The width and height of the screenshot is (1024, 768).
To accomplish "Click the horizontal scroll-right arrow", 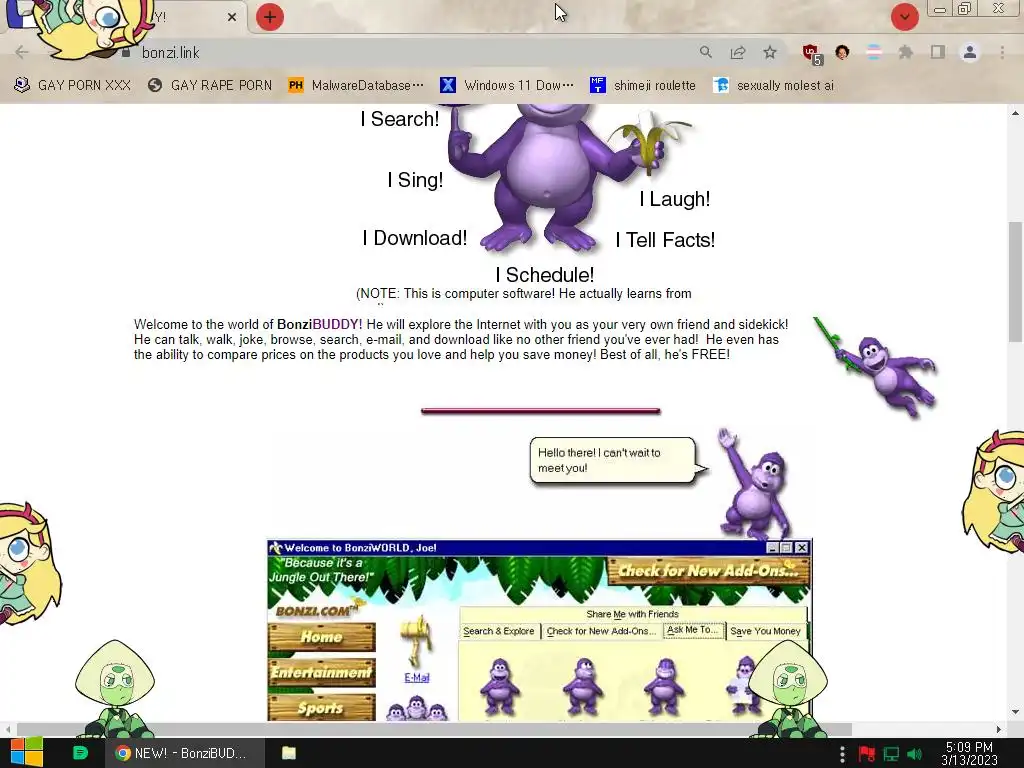I will (999, 729).
